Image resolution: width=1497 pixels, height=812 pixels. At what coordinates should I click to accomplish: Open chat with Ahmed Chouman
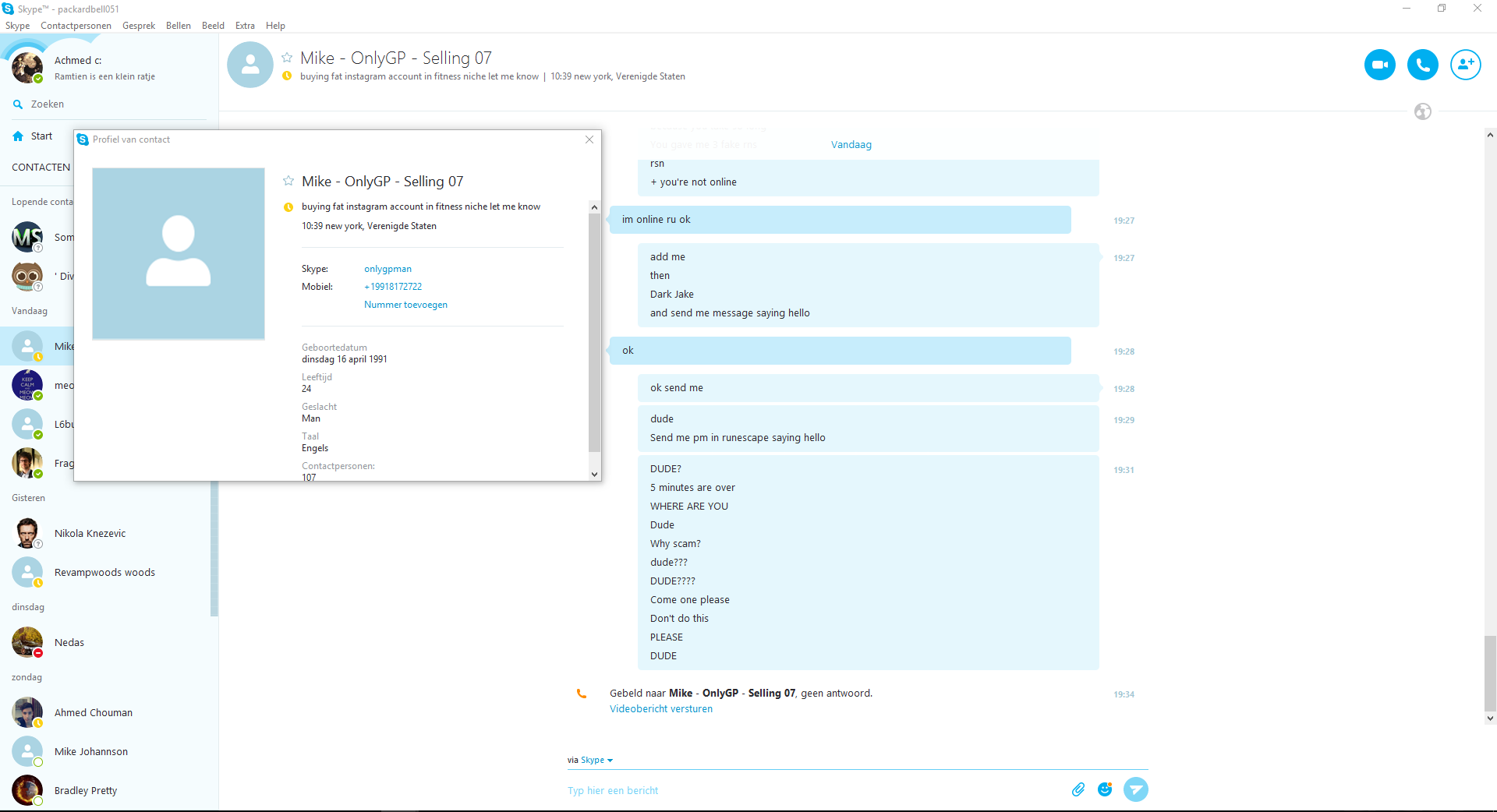(x=109, y=713)
